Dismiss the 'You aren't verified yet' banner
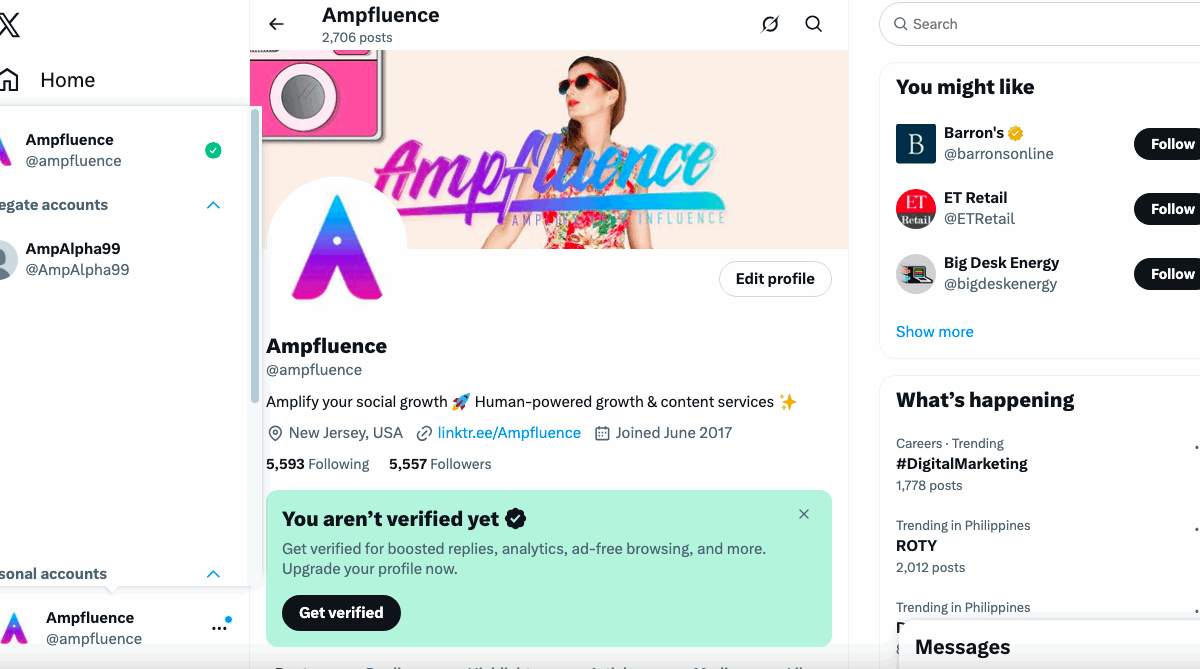This screenshot has height=669, width=1200. (x=804, y=514)
